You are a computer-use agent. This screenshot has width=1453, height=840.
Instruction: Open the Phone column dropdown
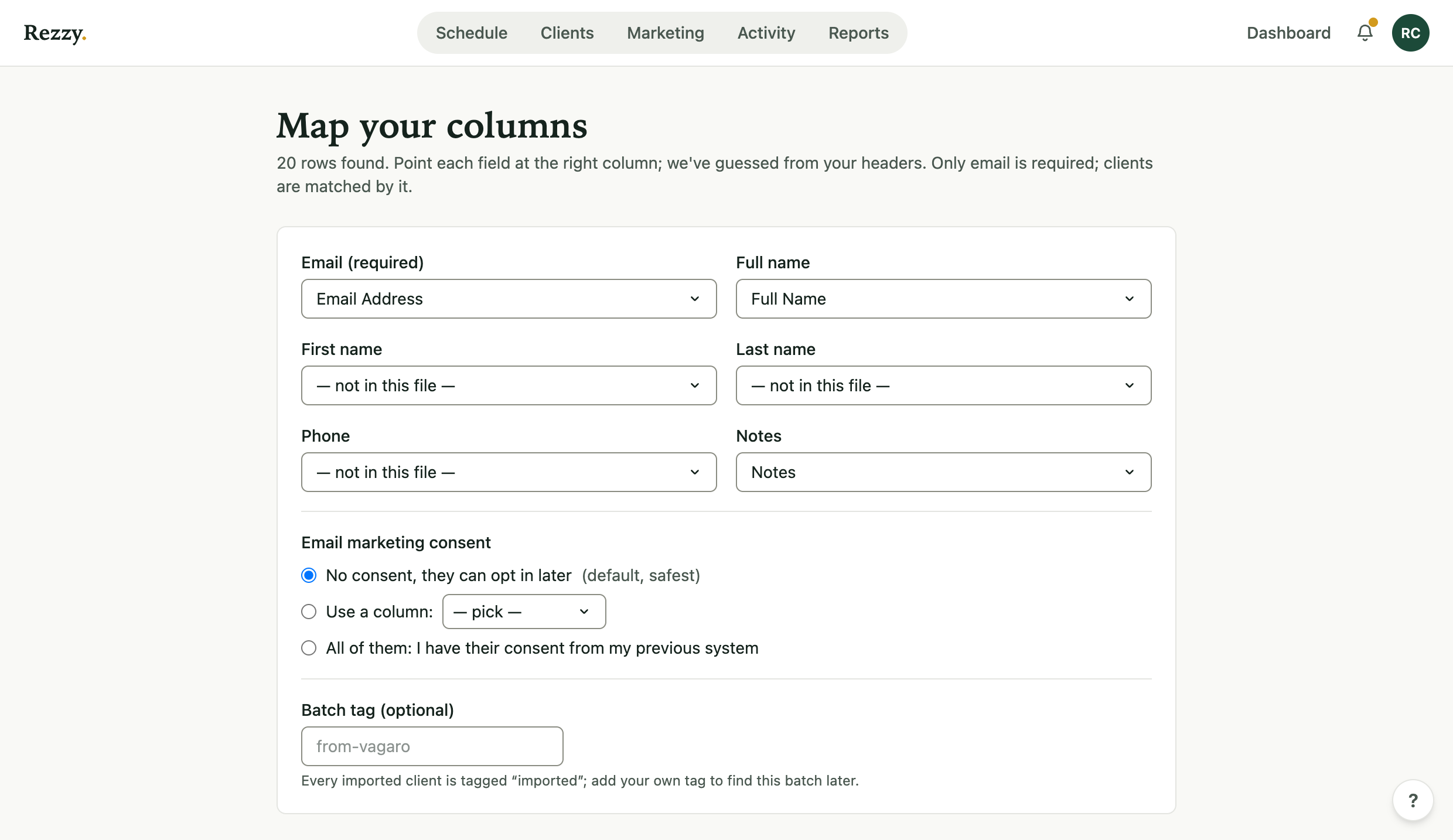tap(509, 472)
